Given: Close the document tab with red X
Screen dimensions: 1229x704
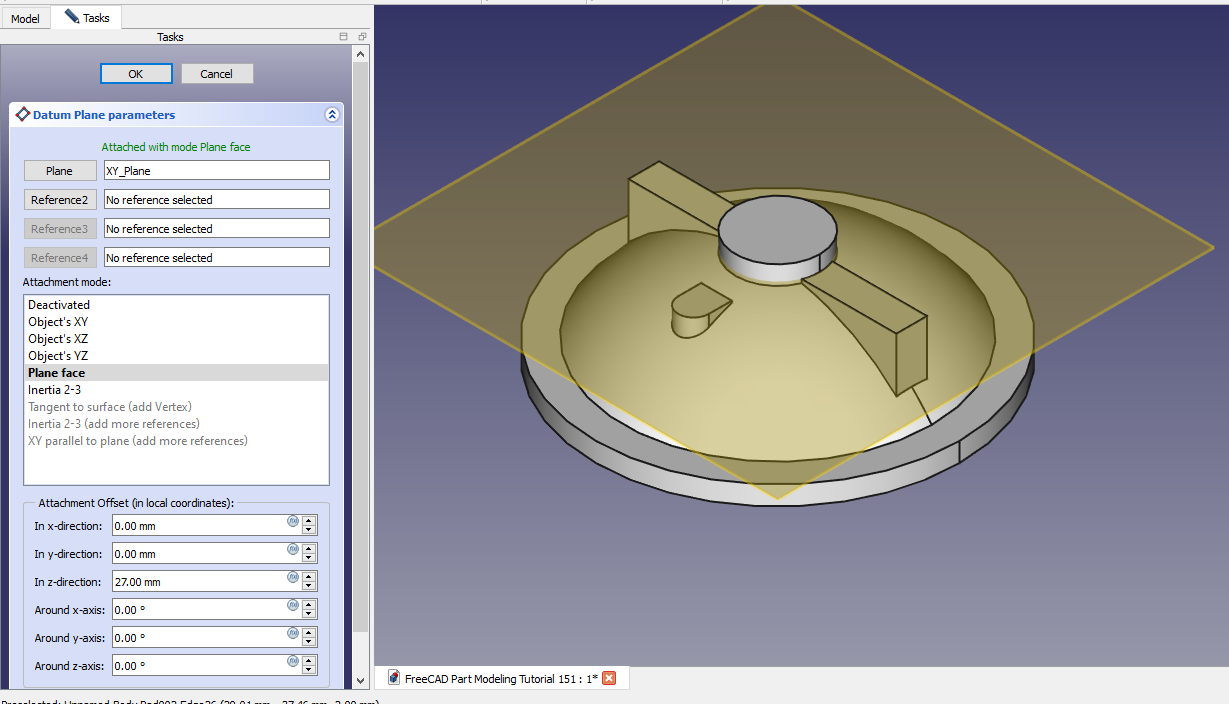Looking at the screenshot, I should click(x=609, y=679).
